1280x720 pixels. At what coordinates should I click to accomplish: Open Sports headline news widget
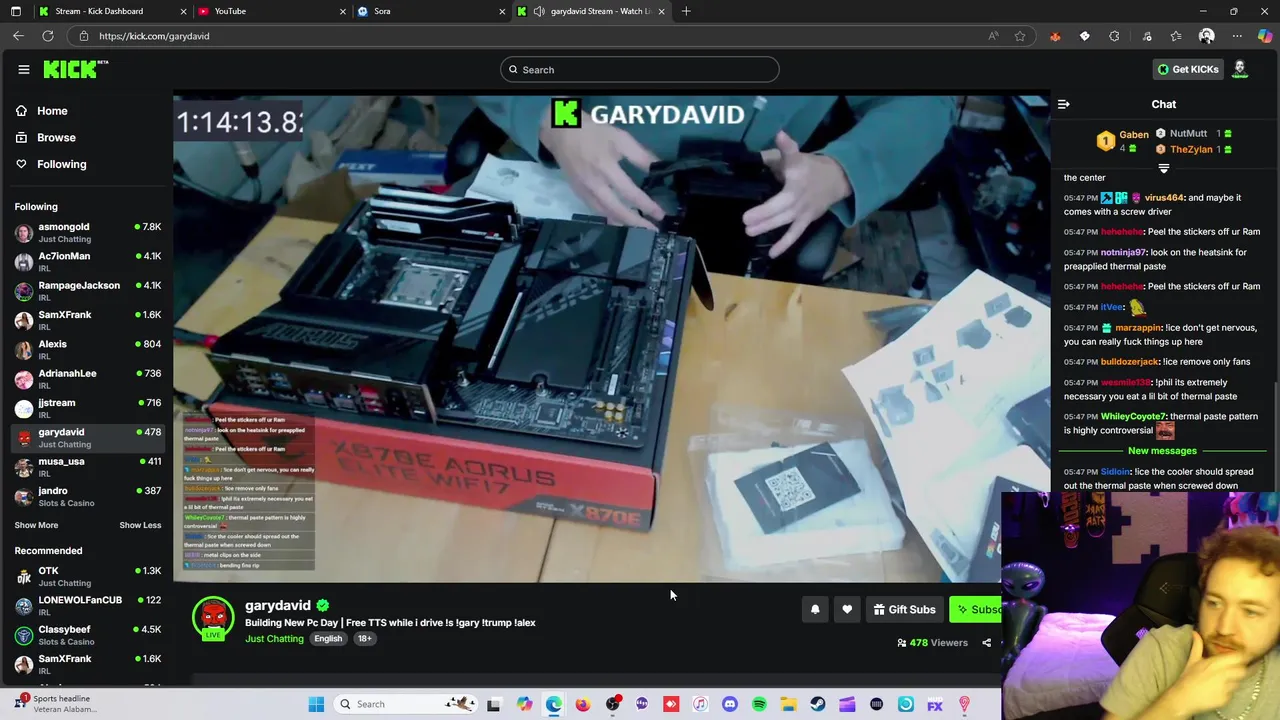click(57, 704)
